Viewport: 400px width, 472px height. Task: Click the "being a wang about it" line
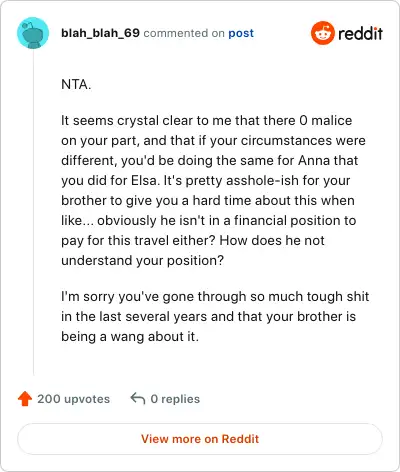tap(130, 336)
